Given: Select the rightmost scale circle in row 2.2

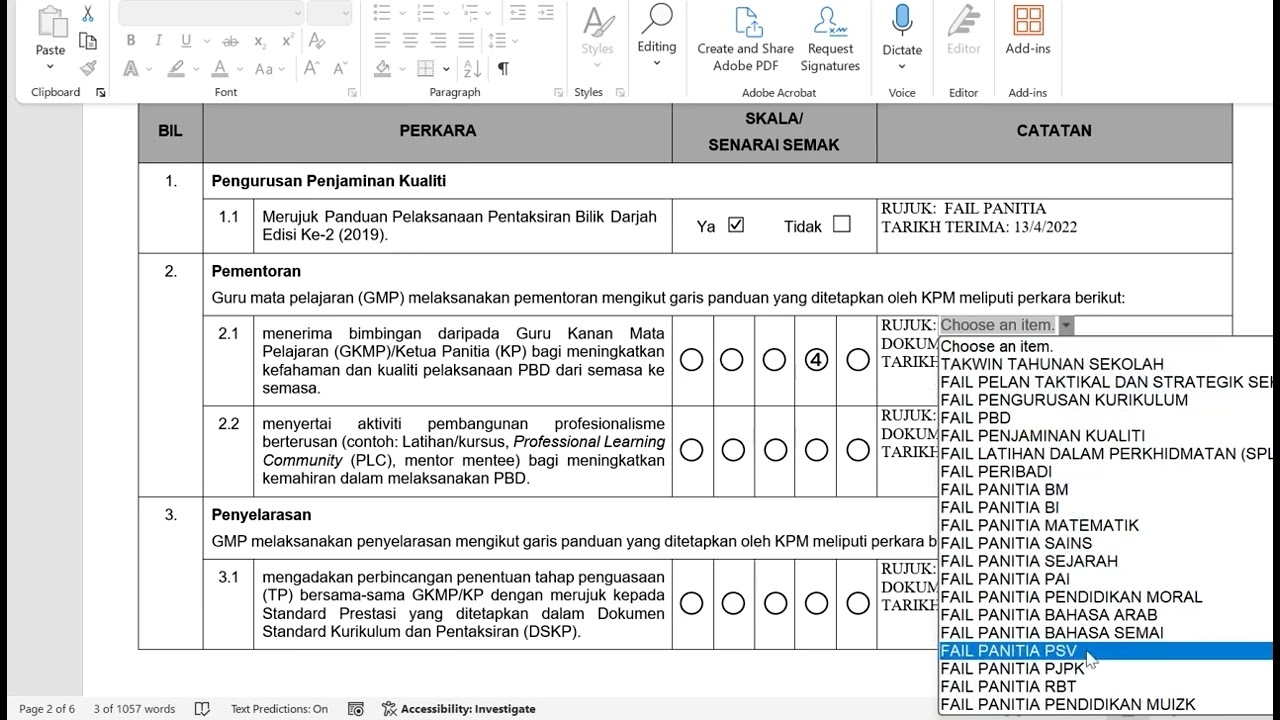Looking at the screenshot, I should pos(858,450).
